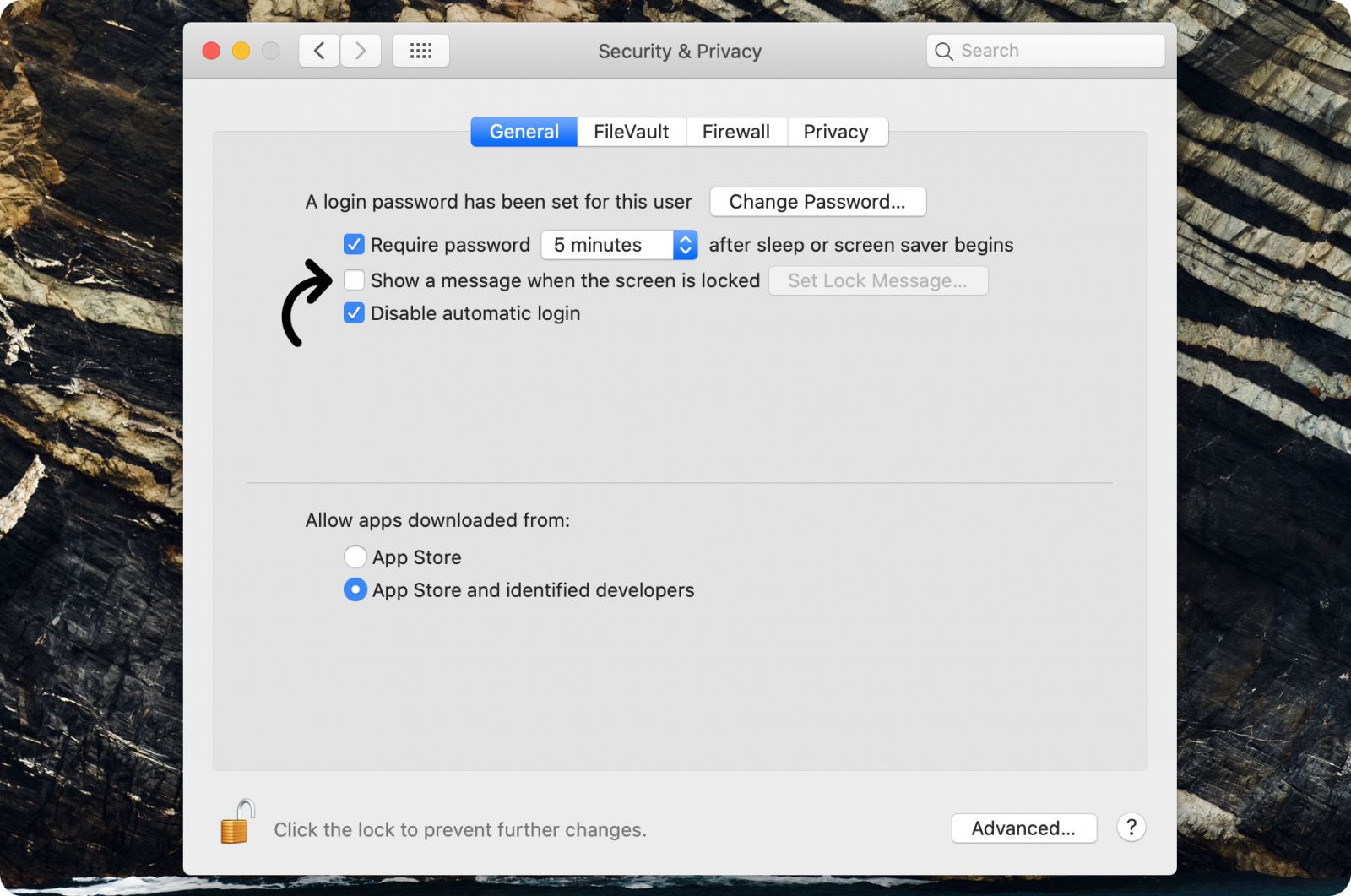Click the magnifying glass in the search field
Viewport: 1351px width, 896px height.
click(x=944, y=52)
